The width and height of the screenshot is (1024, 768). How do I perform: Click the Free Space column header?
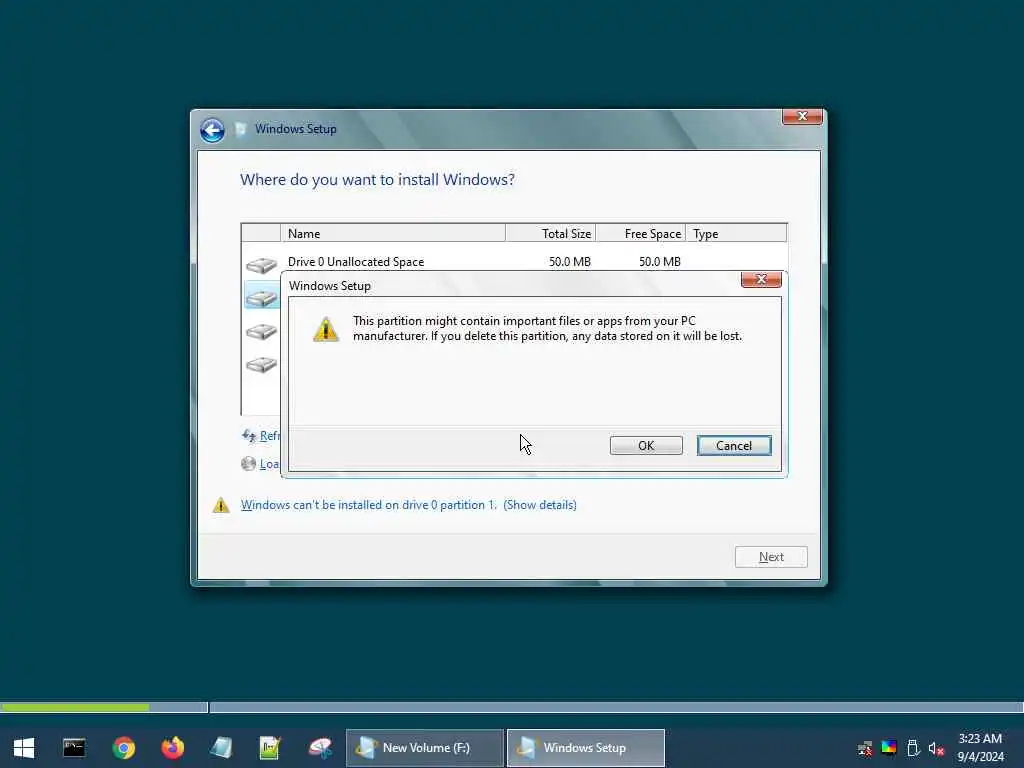point(641,233)
